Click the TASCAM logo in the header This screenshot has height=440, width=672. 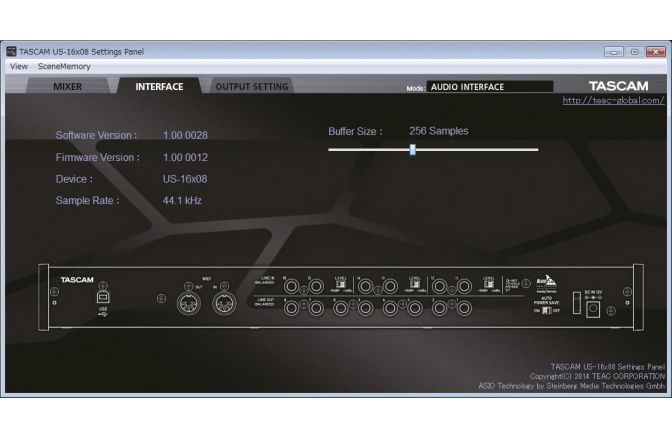pyautogui.click(x=618, y=86)
